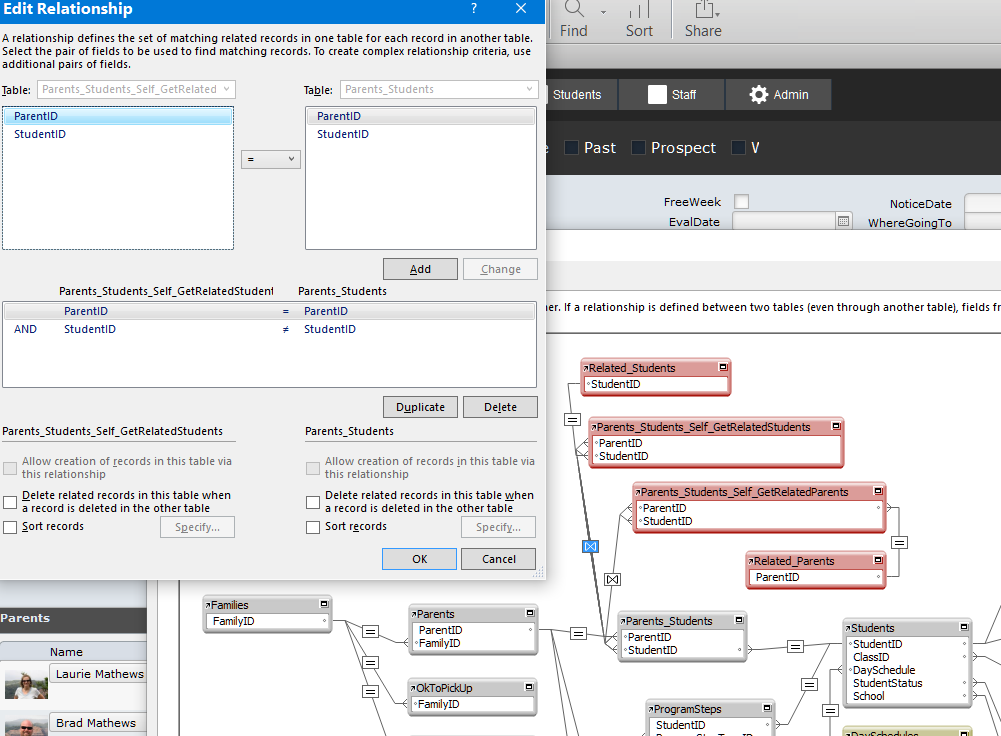Viewport: 1001px width, 736px height.
Task: Click the Add button
Action: point(420,269)
